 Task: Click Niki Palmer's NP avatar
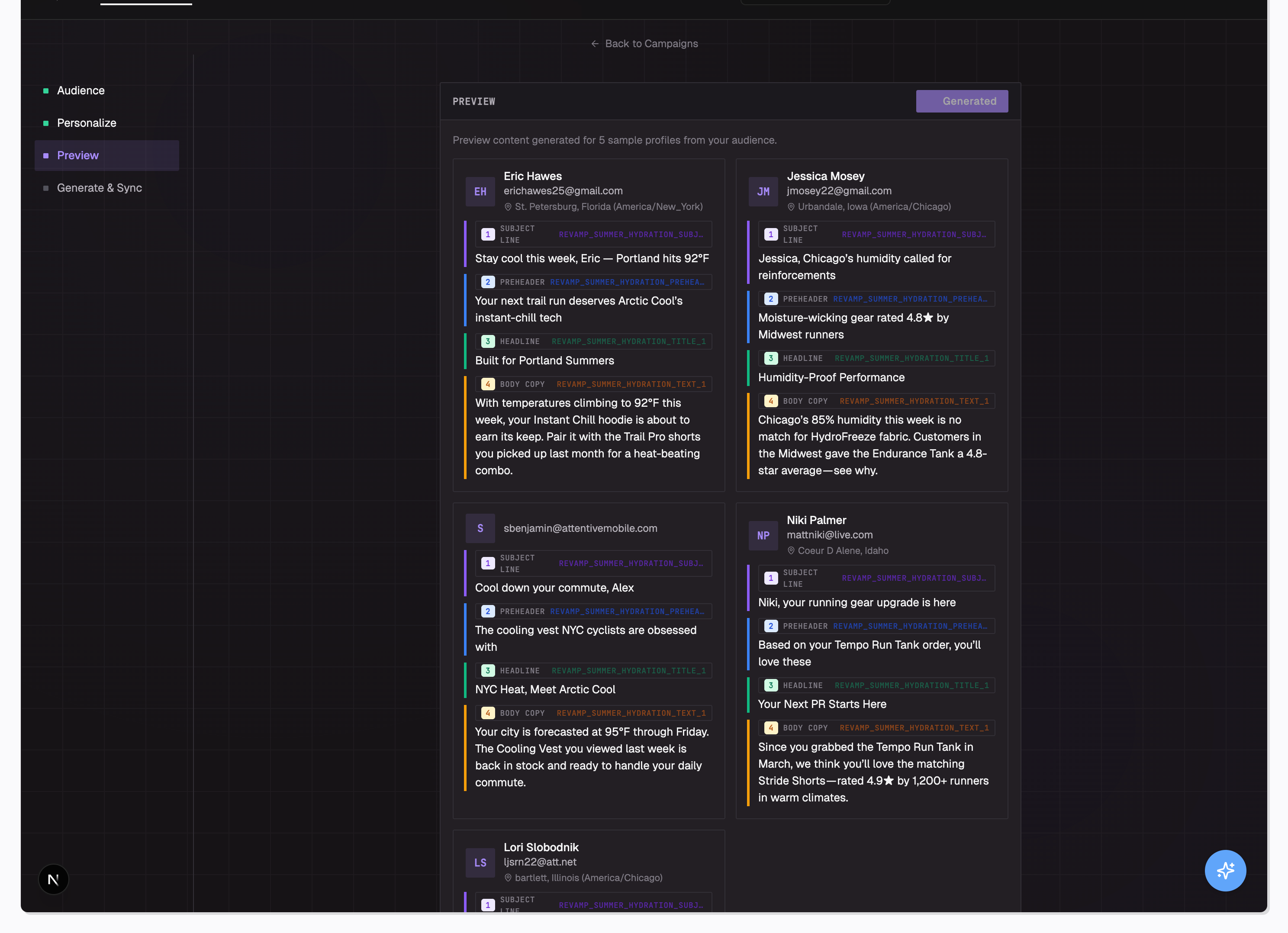(763, 535)
